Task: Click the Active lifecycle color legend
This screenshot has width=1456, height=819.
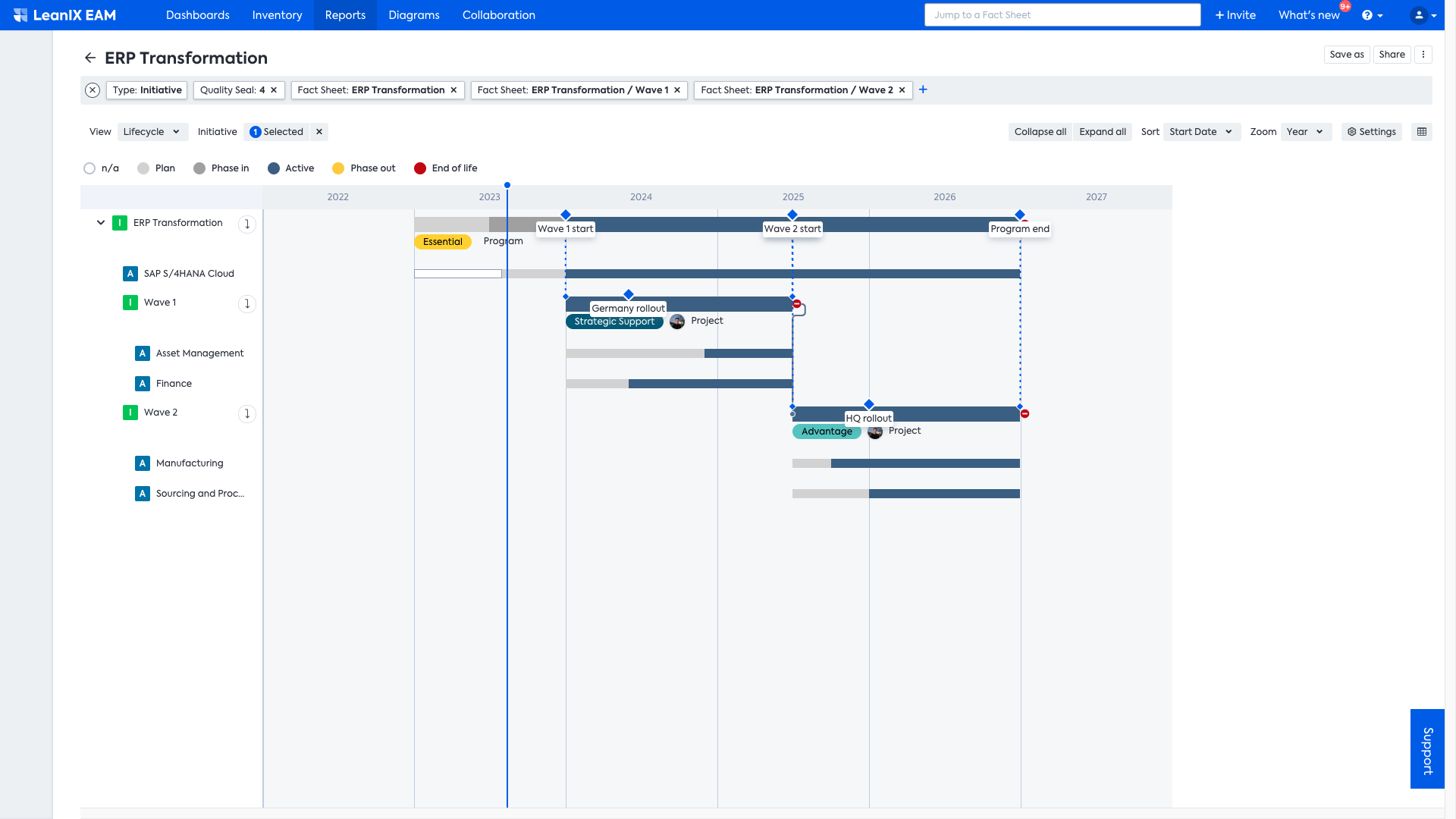Action: pyautogui.click(x=291, y=168)
